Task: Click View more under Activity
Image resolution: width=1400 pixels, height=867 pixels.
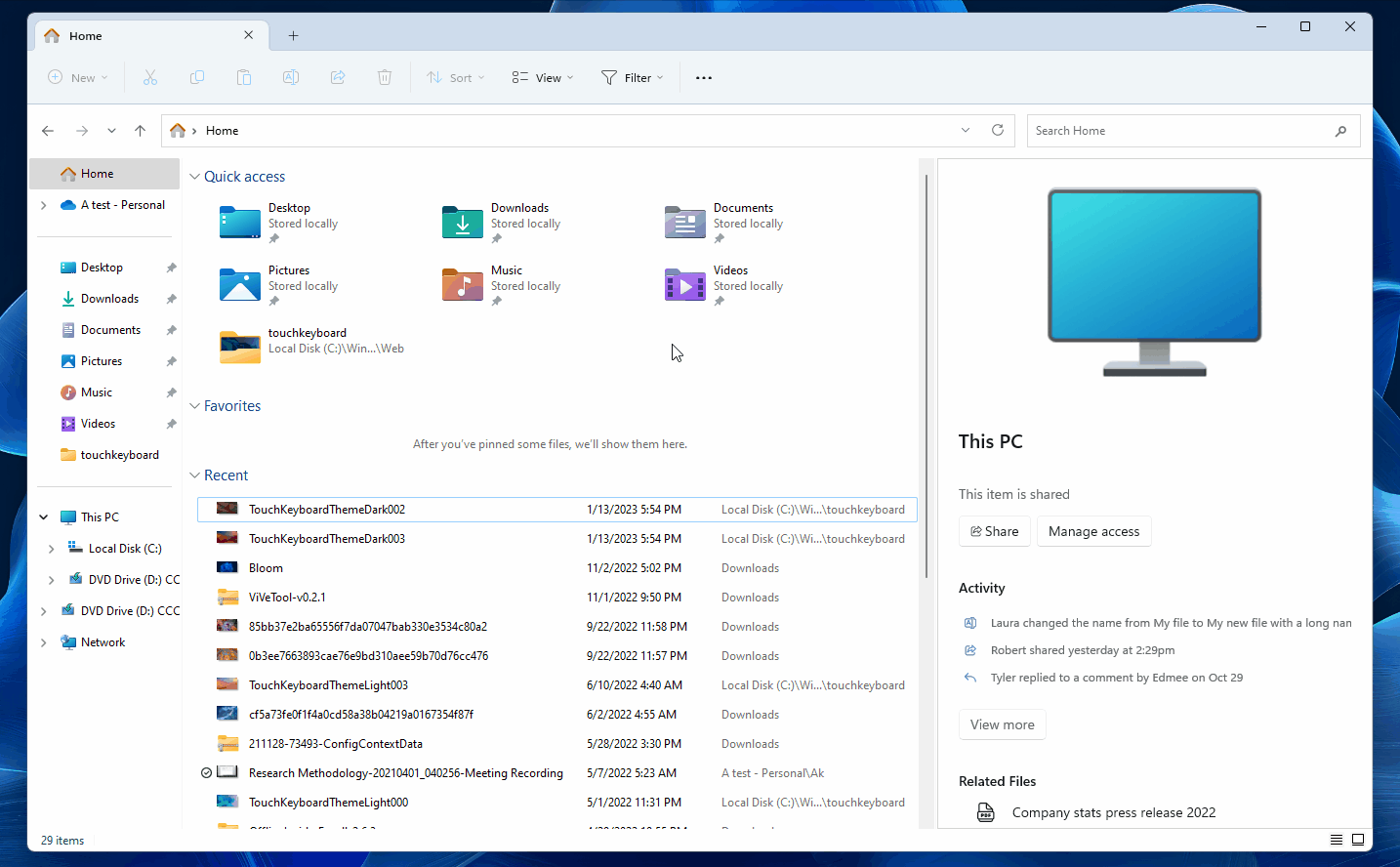Action: pos(1002,724)
